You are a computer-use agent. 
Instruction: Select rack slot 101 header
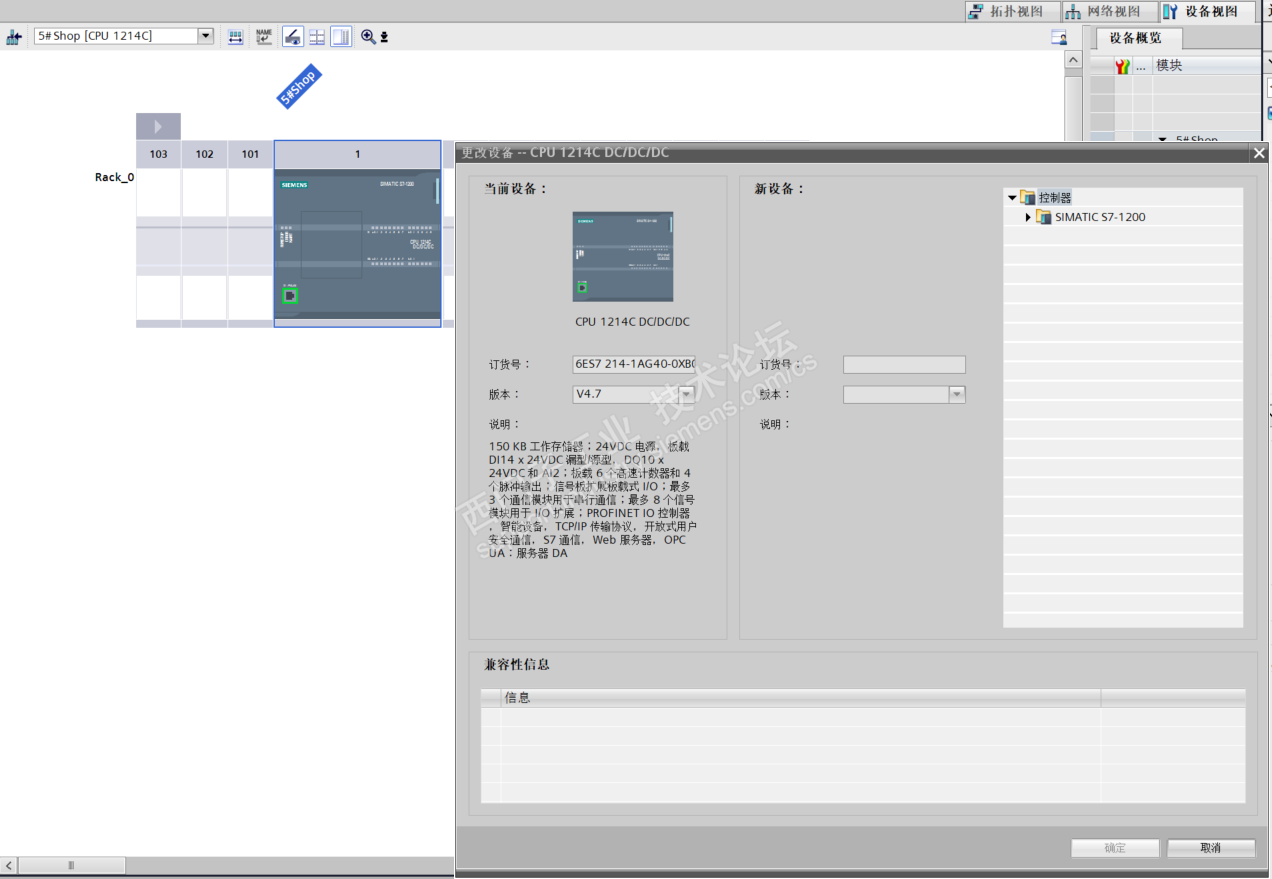coord(250,154)
